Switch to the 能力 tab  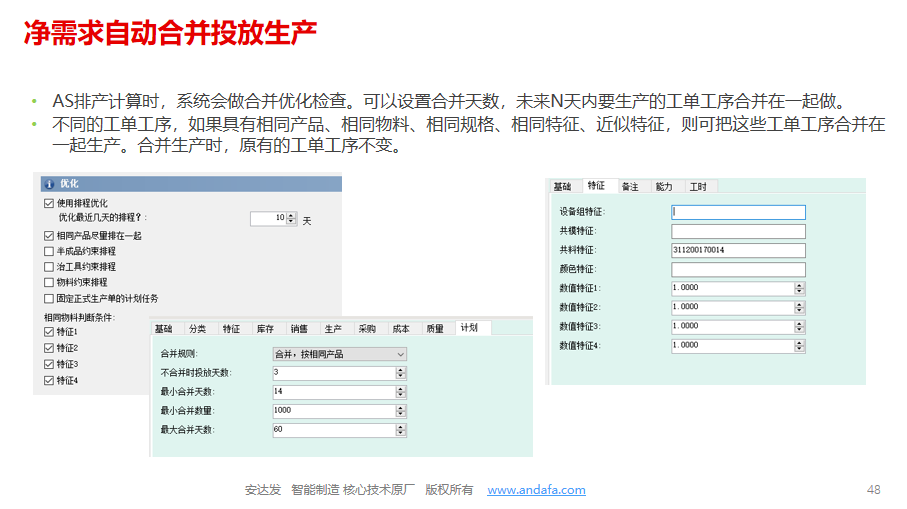663,187
